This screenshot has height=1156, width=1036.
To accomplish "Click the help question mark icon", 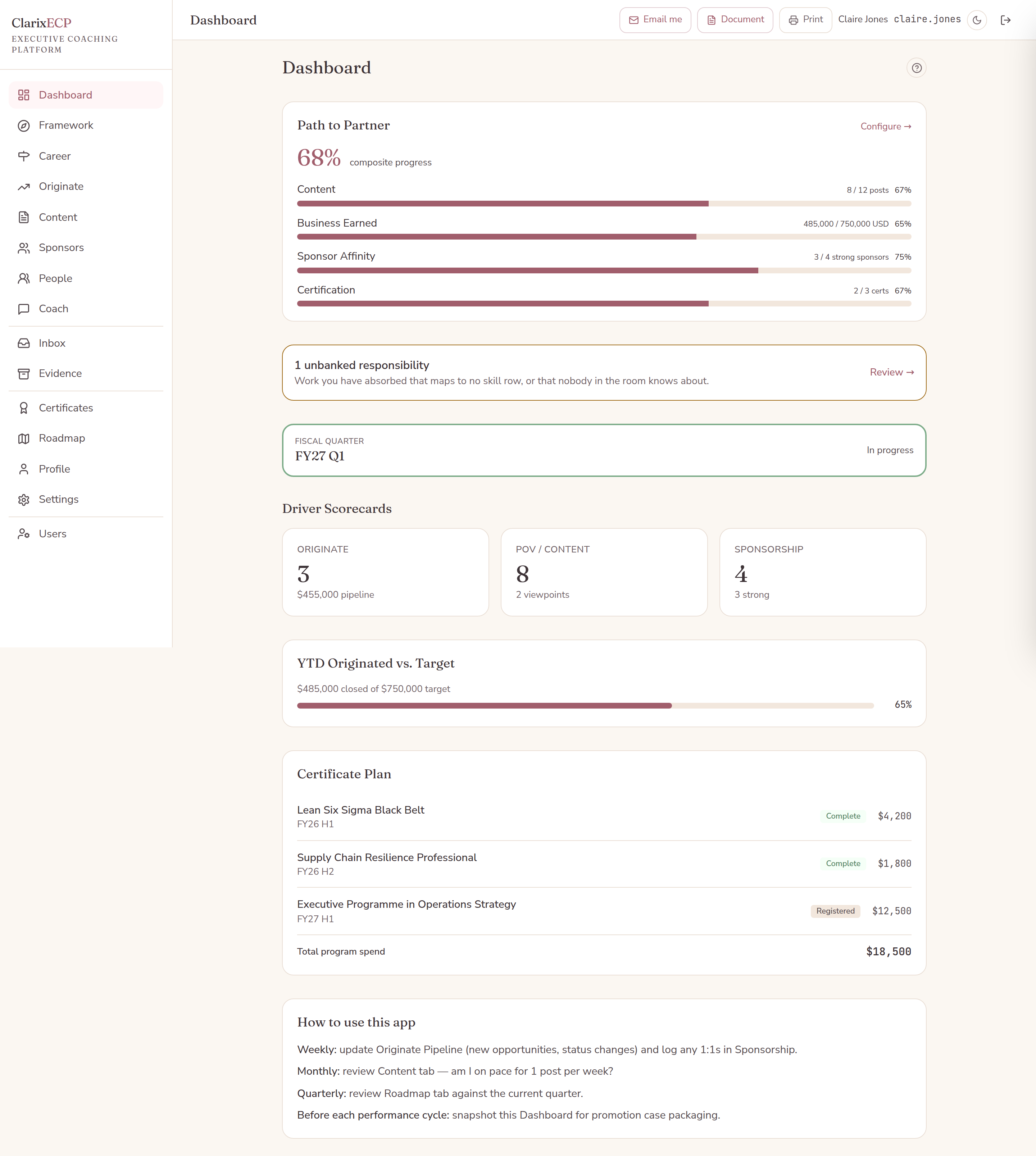I will (x=916, y=68).
